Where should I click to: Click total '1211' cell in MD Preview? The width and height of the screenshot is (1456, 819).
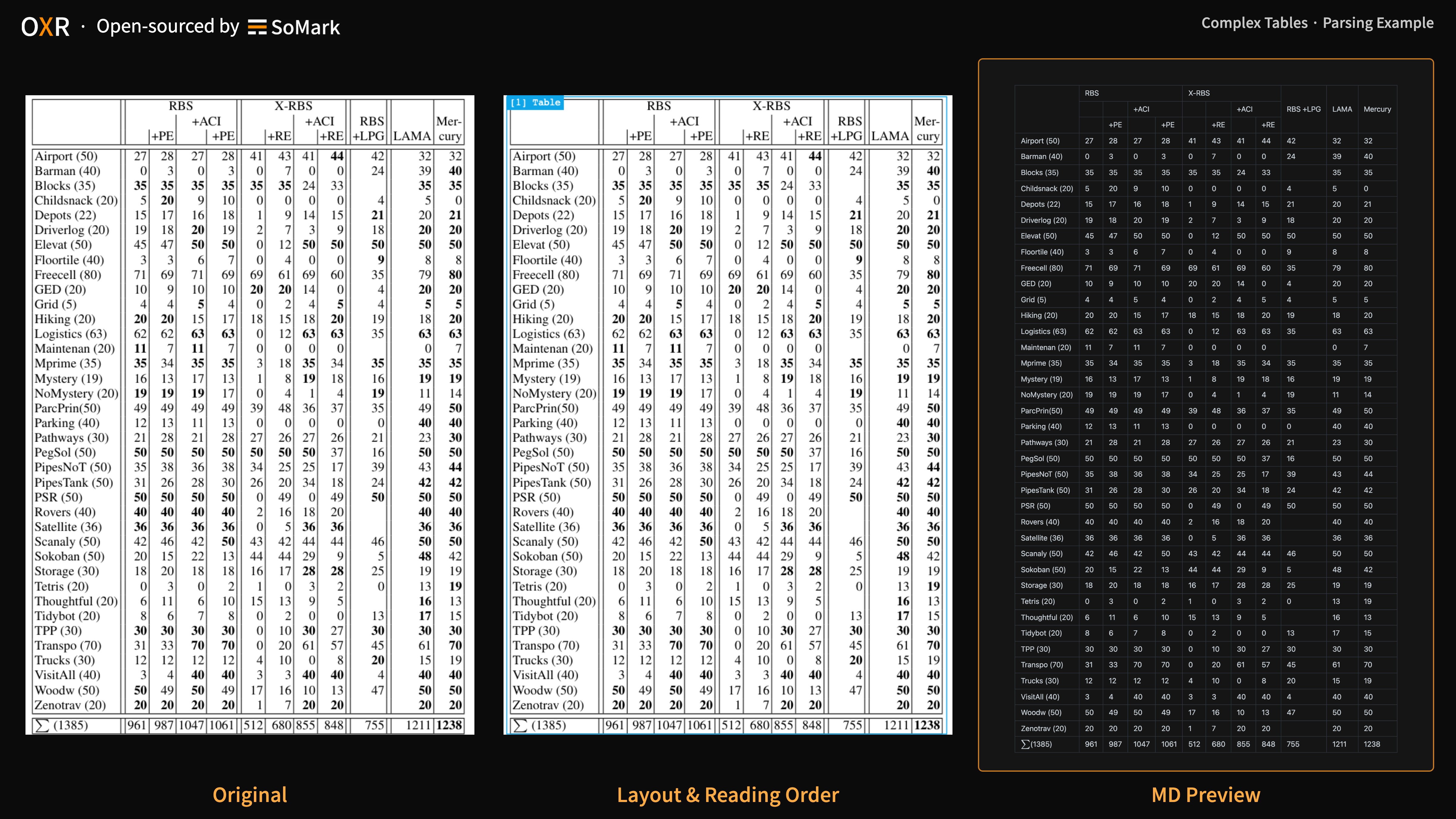(1339, 744)
